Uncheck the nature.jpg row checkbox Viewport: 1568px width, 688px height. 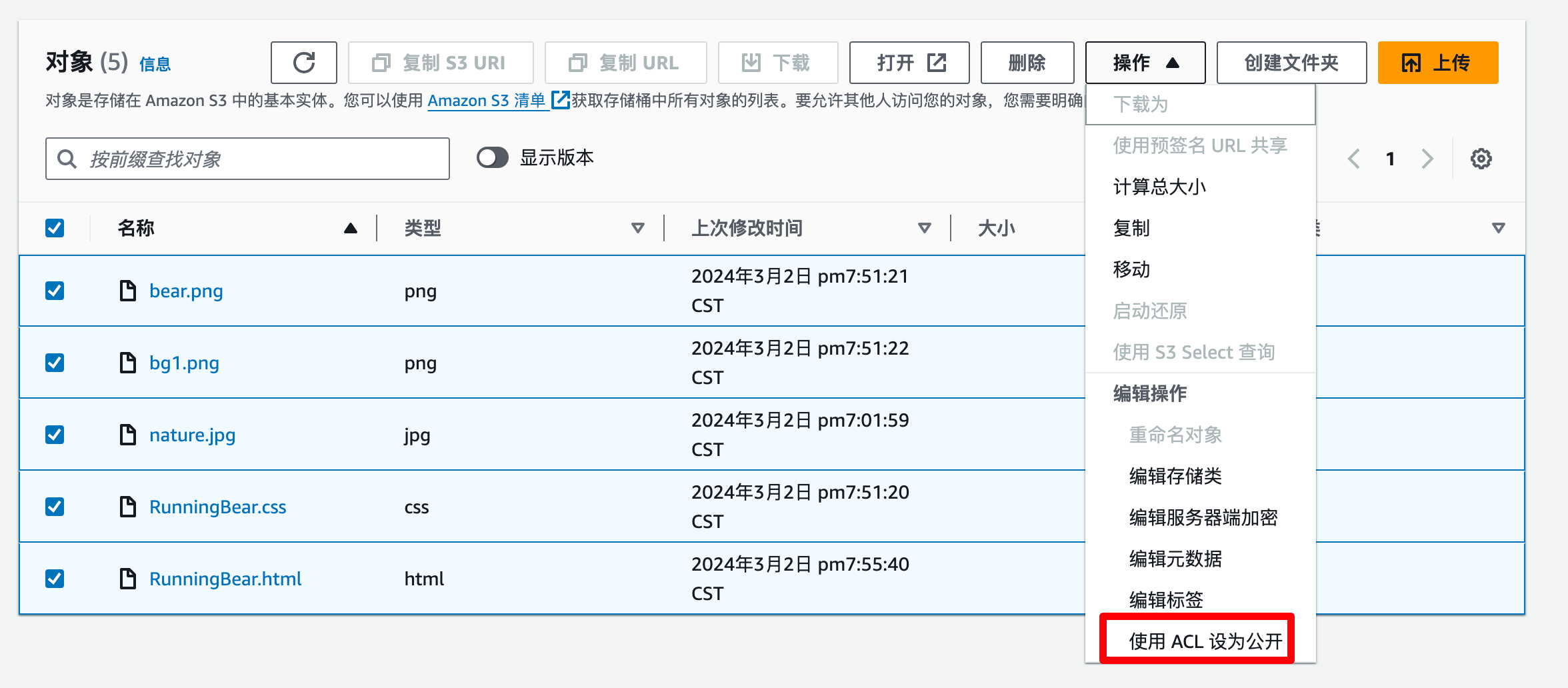pos(55,435)
